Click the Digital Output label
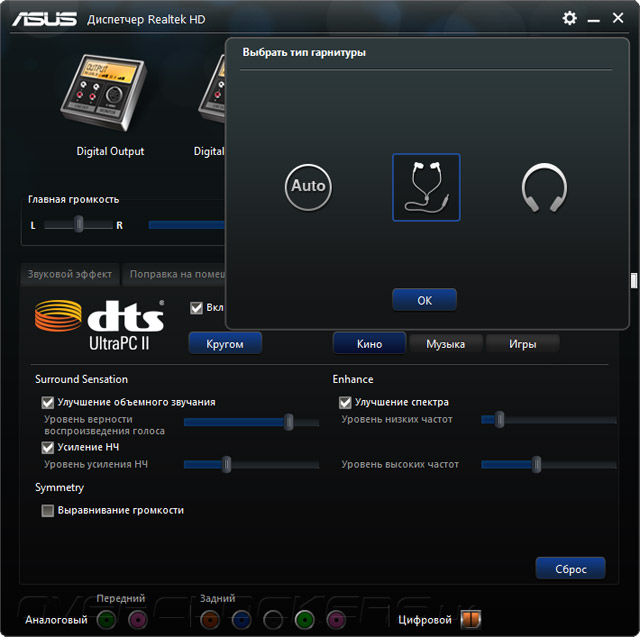This screenshot has width=640, height=637. click(110, 151)
